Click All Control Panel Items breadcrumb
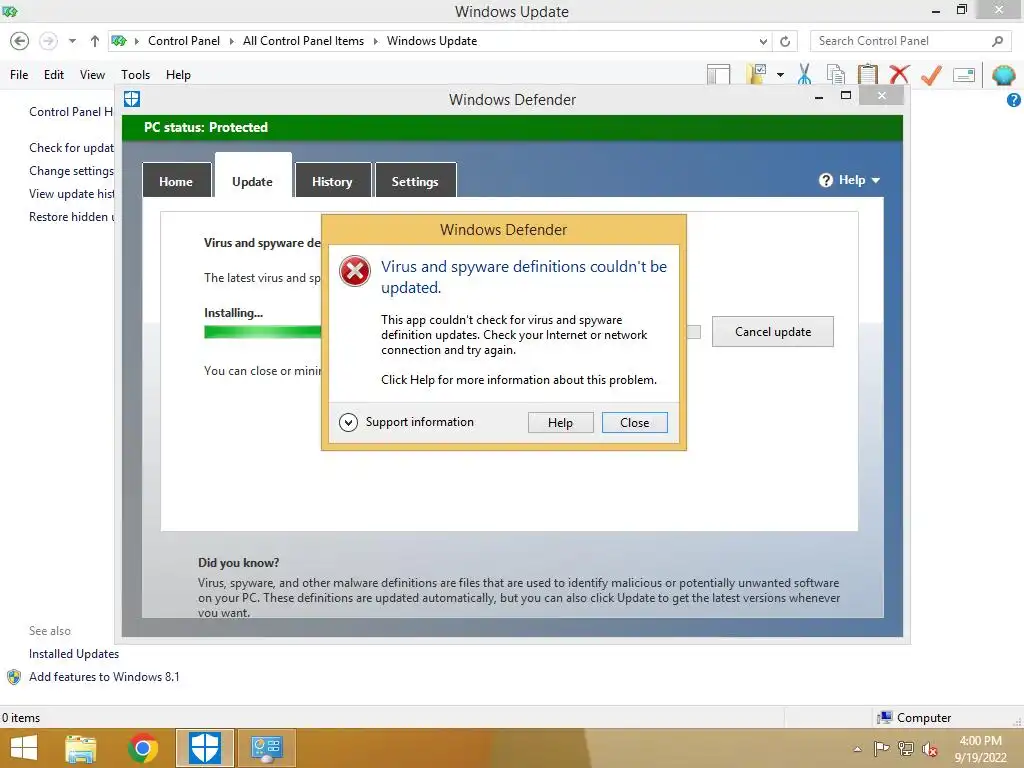Viewport: 1024px width, 768px height. coord(303,41)
